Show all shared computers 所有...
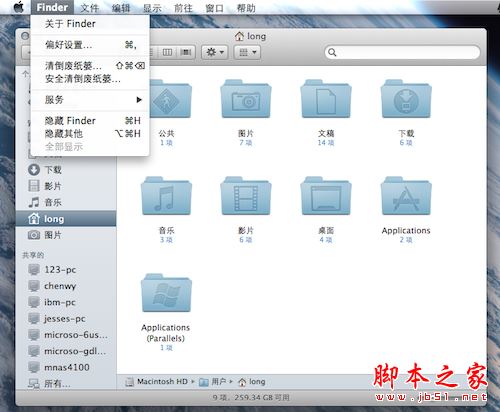This screenshot has width=500, height=412. pos(66,384)
